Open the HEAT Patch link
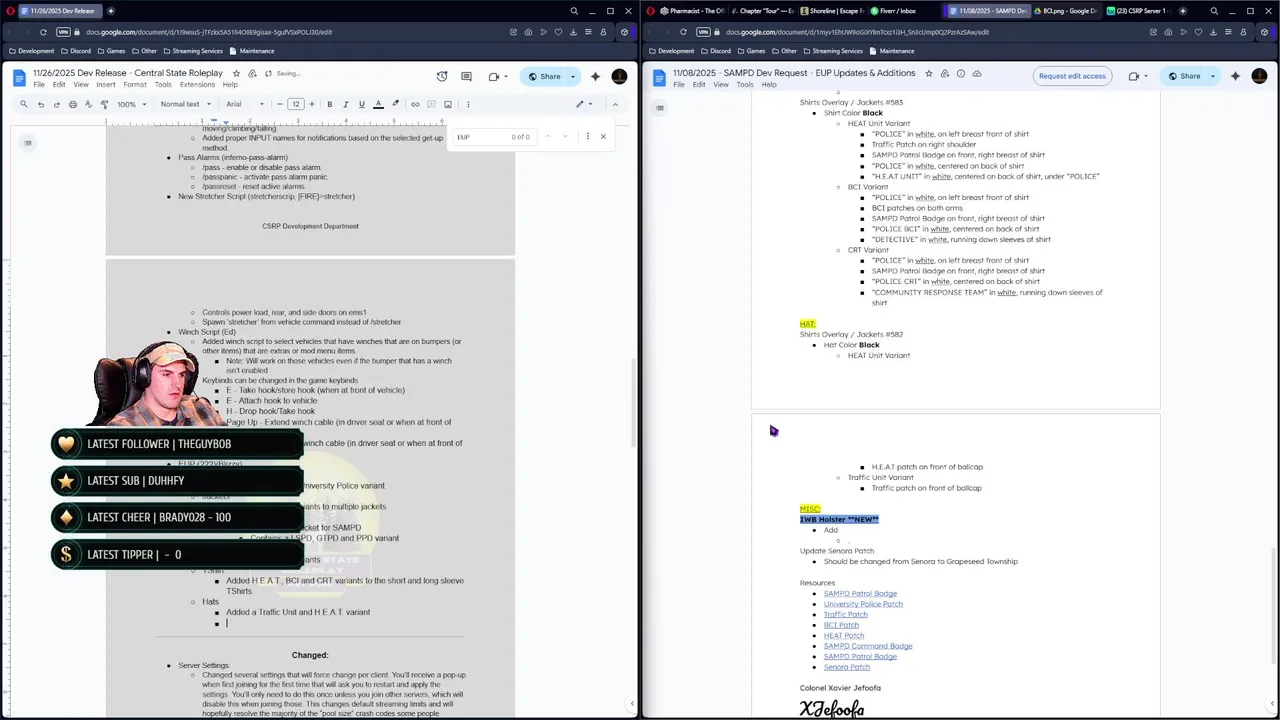This screenshot has height=720, width=1280. [844, 636]
